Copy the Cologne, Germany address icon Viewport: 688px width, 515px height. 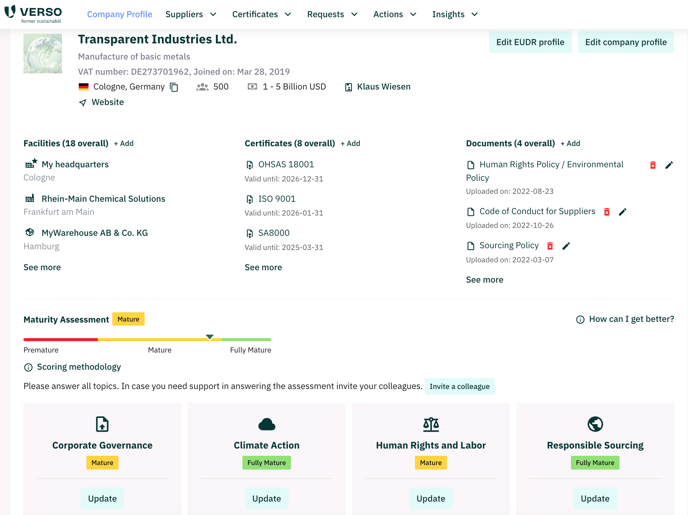pos(174,87)
